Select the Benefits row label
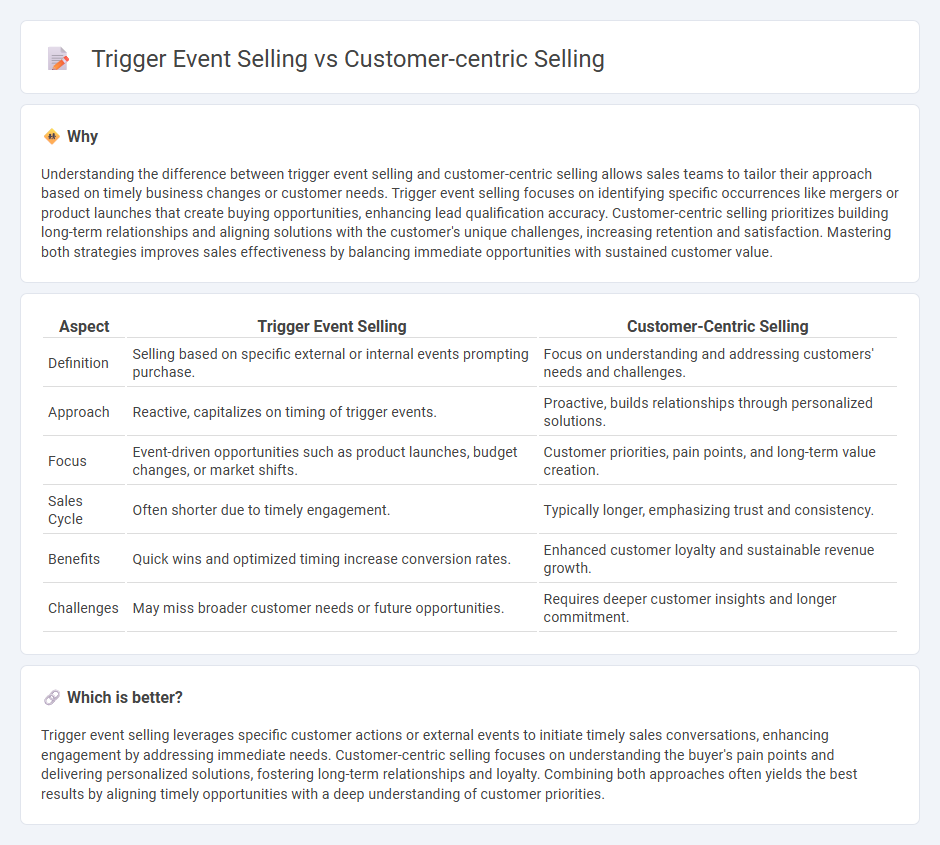This screenshot has height=845, width=940. click(74, 559)
